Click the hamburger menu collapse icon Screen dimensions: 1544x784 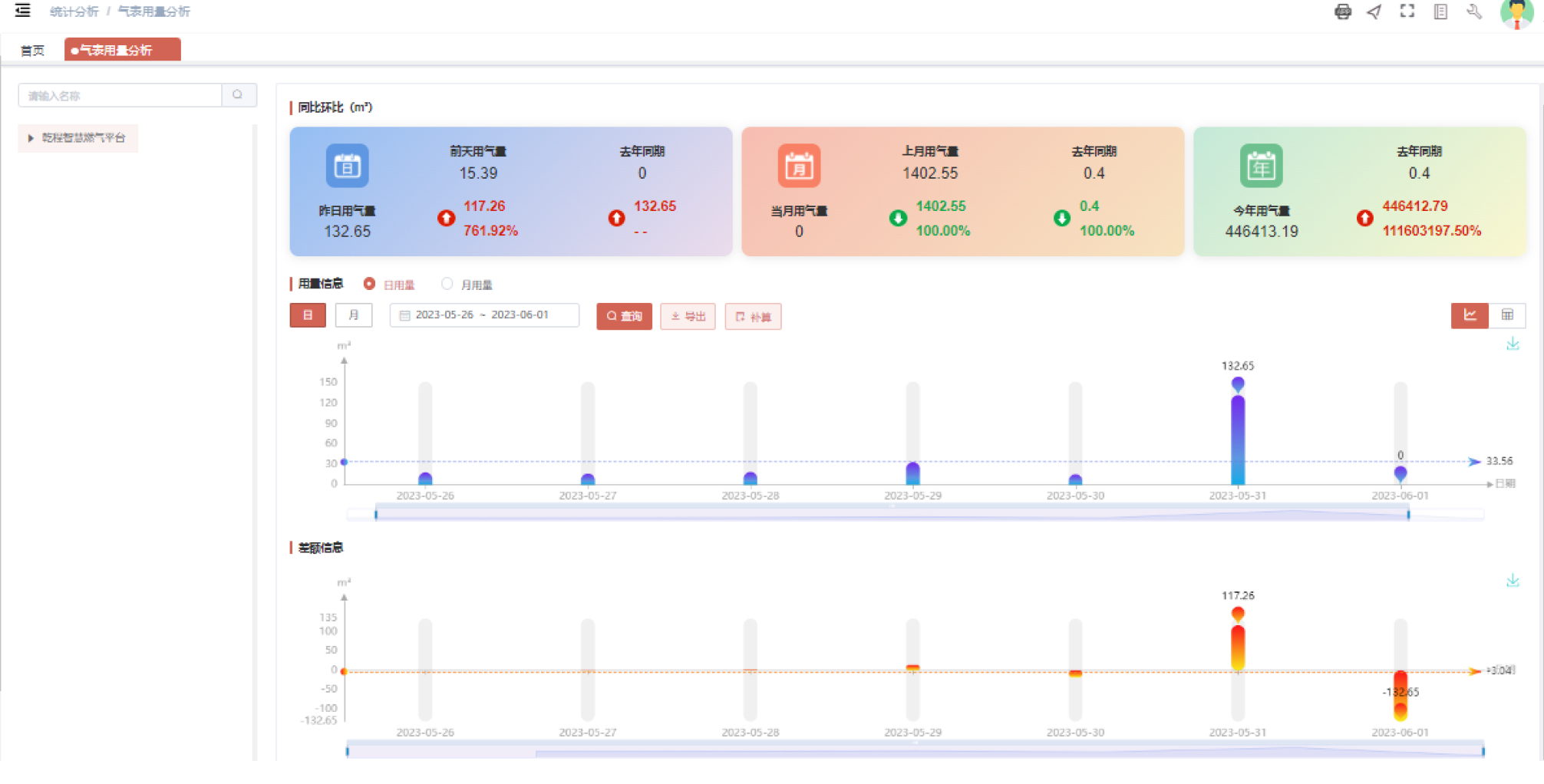pos(23,11)
